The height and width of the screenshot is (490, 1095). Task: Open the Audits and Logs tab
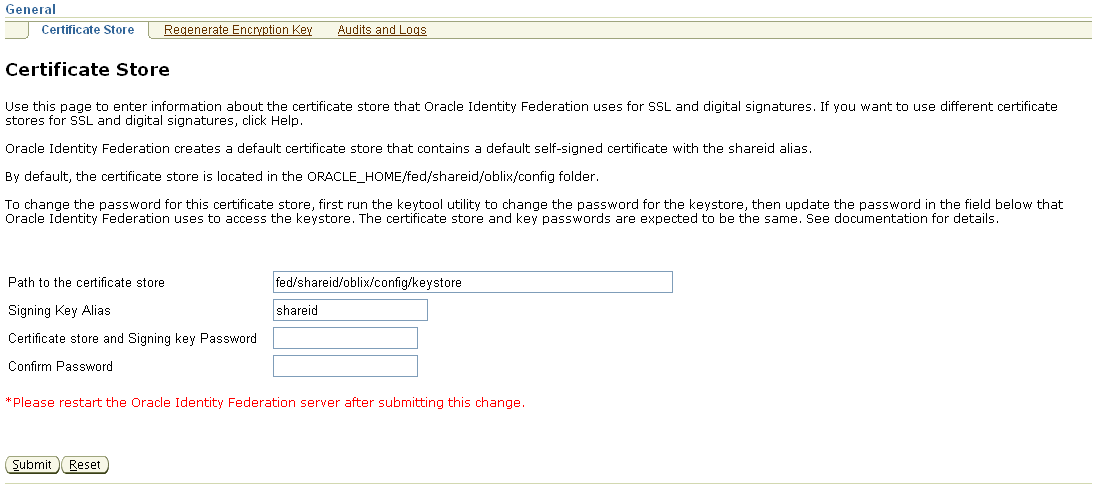(382, 30)
